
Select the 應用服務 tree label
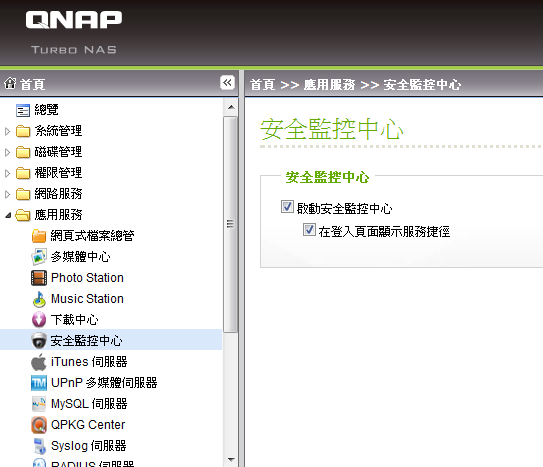58,215
